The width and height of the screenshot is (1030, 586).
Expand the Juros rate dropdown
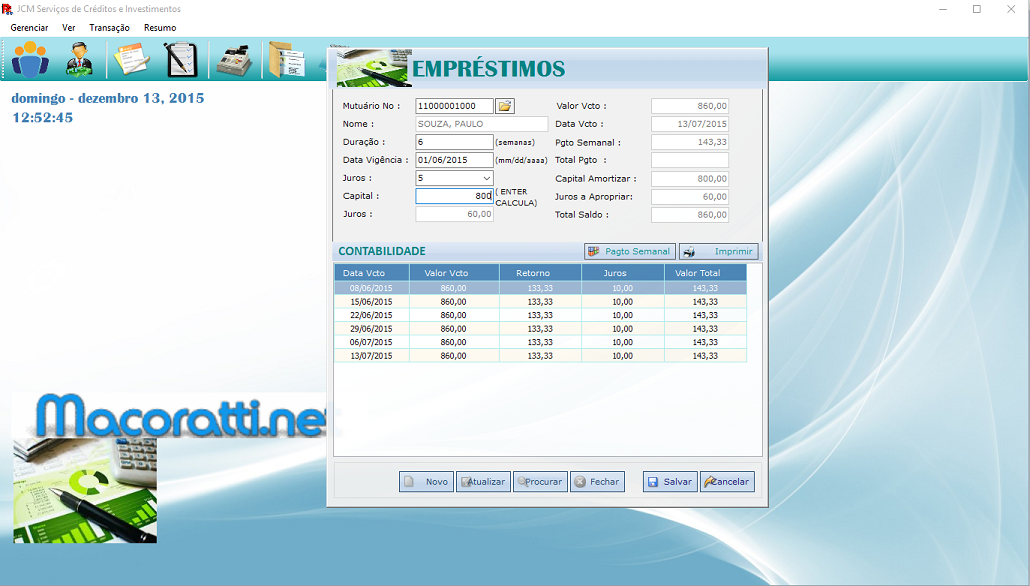click(x=486, y=178)
